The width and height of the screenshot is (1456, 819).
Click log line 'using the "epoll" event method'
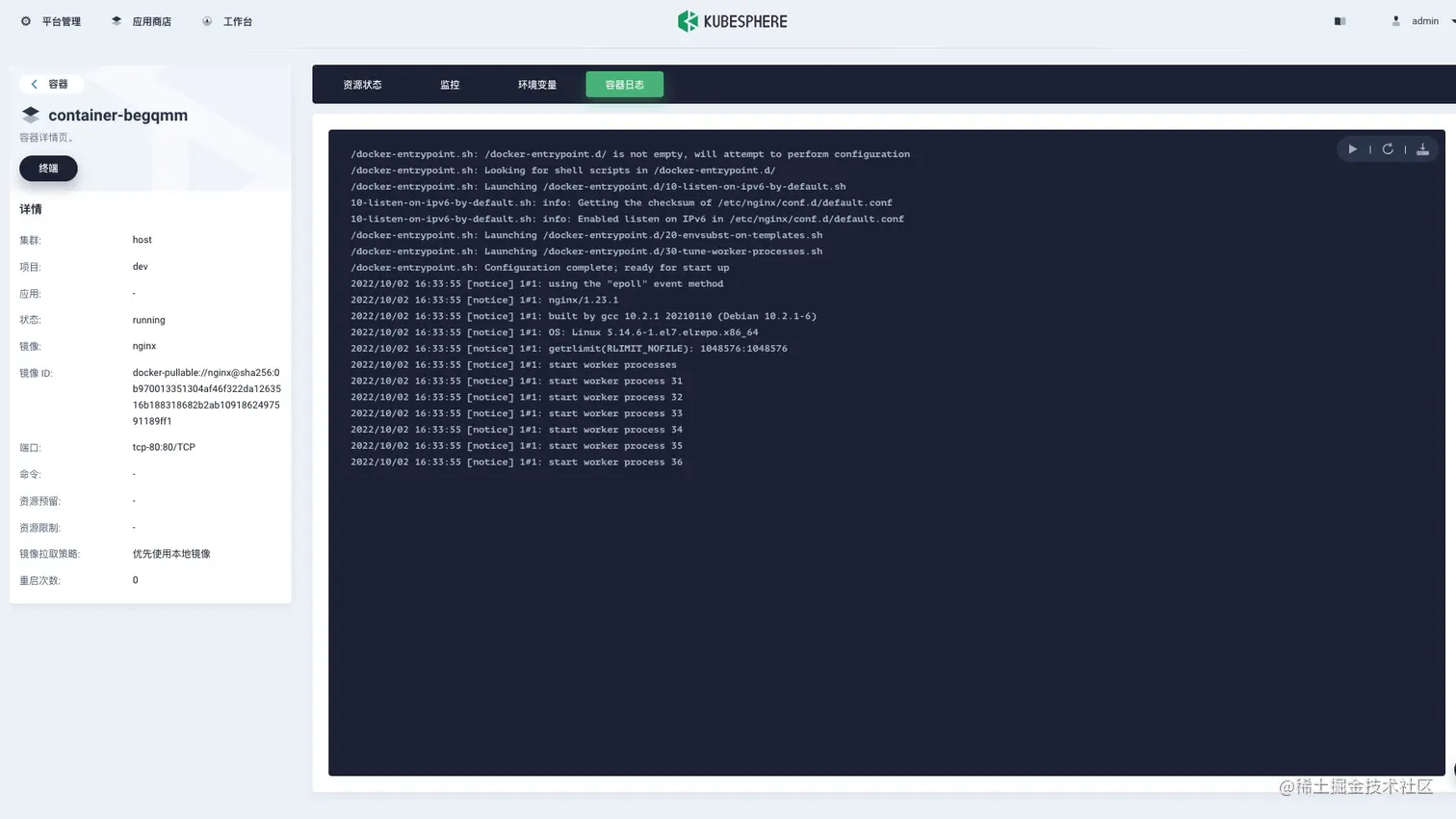(537, 284)
